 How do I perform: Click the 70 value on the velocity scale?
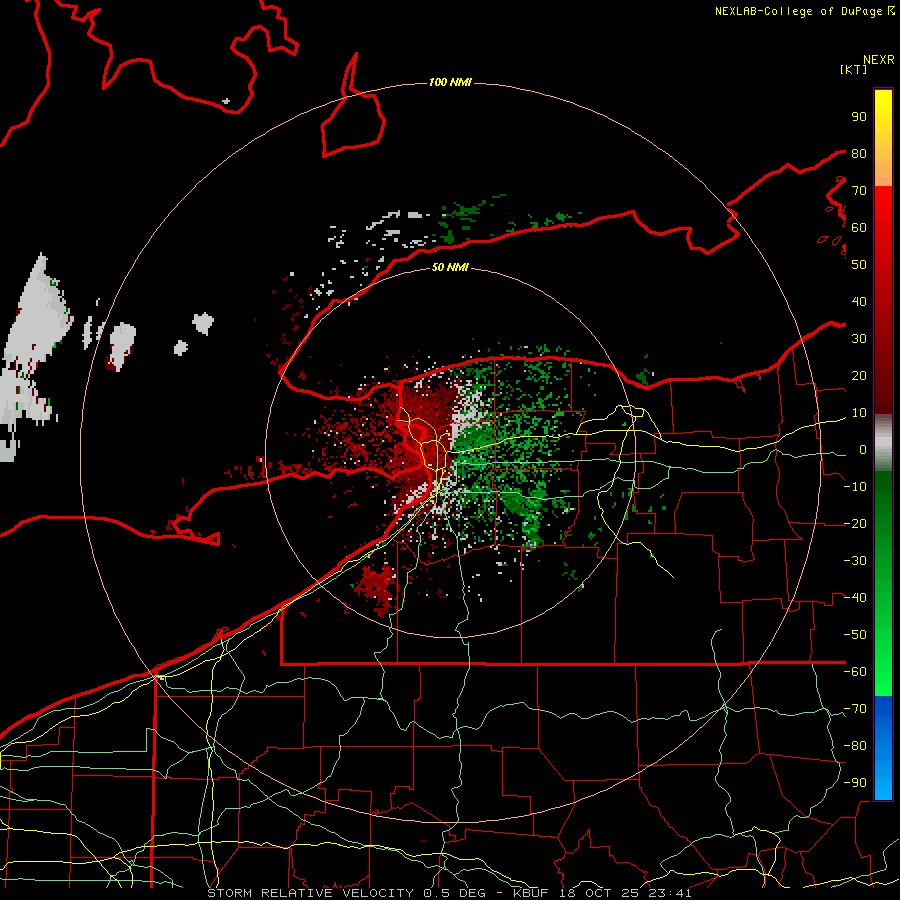coord(859,191)
